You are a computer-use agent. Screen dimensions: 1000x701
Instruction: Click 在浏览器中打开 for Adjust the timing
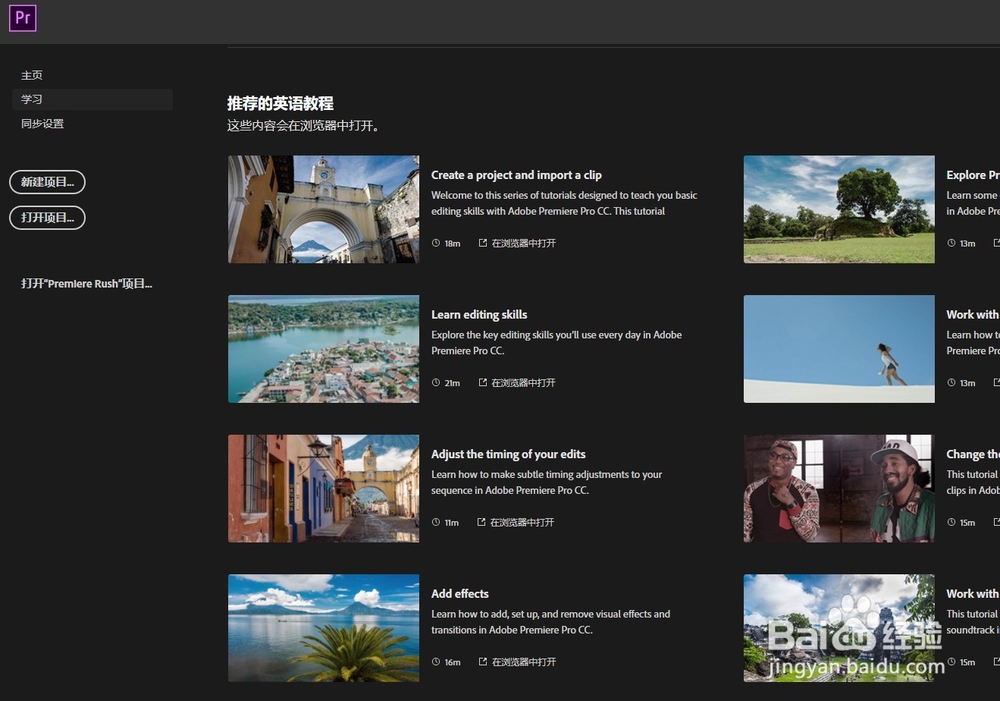(x=522, y=522)
